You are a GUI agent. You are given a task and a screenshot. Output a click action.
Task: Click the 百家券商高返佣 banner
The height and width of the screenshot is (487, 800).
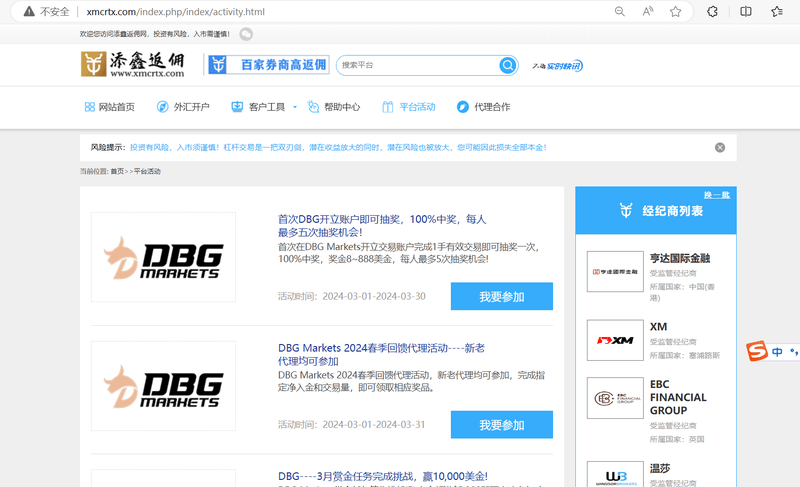(268, 65)
